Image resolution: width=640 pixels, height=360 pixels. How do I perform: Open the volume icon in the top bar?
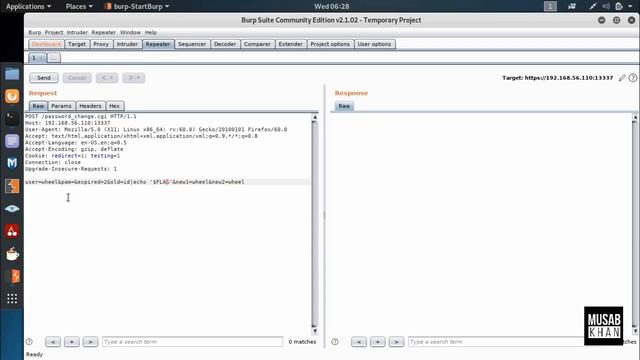click(x=606, y=6)
